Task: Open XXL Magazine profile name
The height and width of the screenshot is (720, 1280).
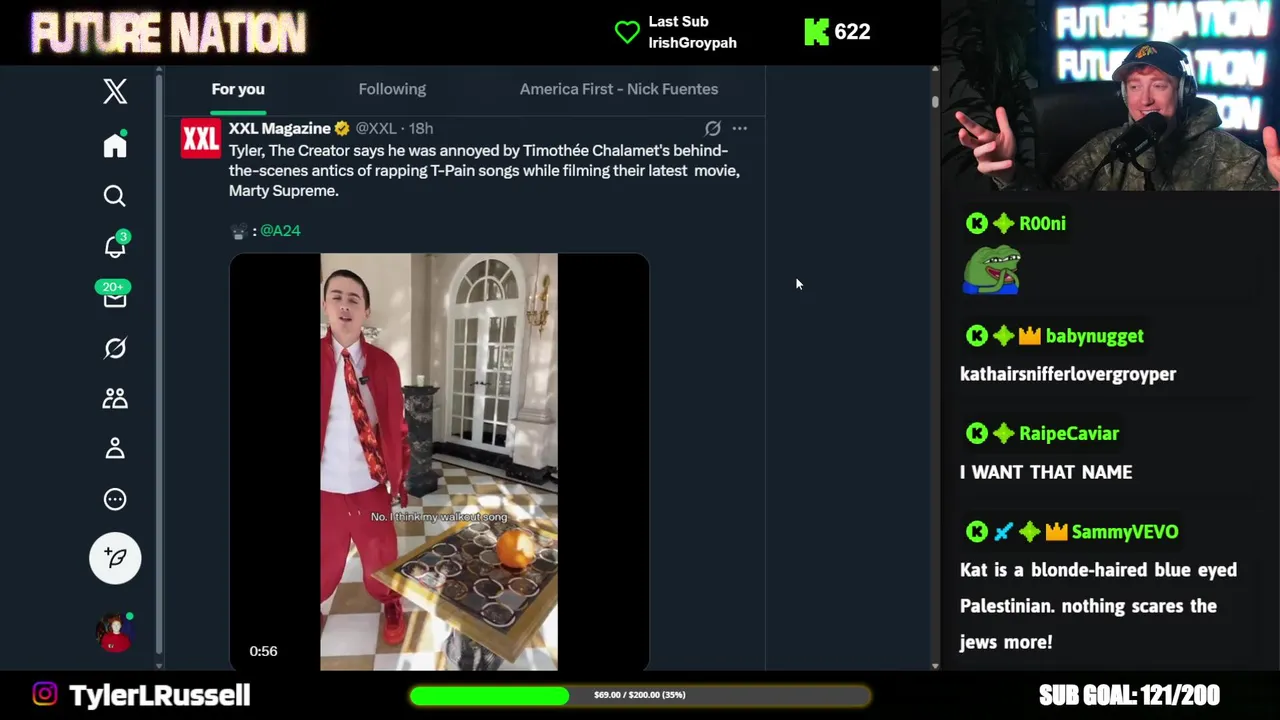Action: point(280,128)
